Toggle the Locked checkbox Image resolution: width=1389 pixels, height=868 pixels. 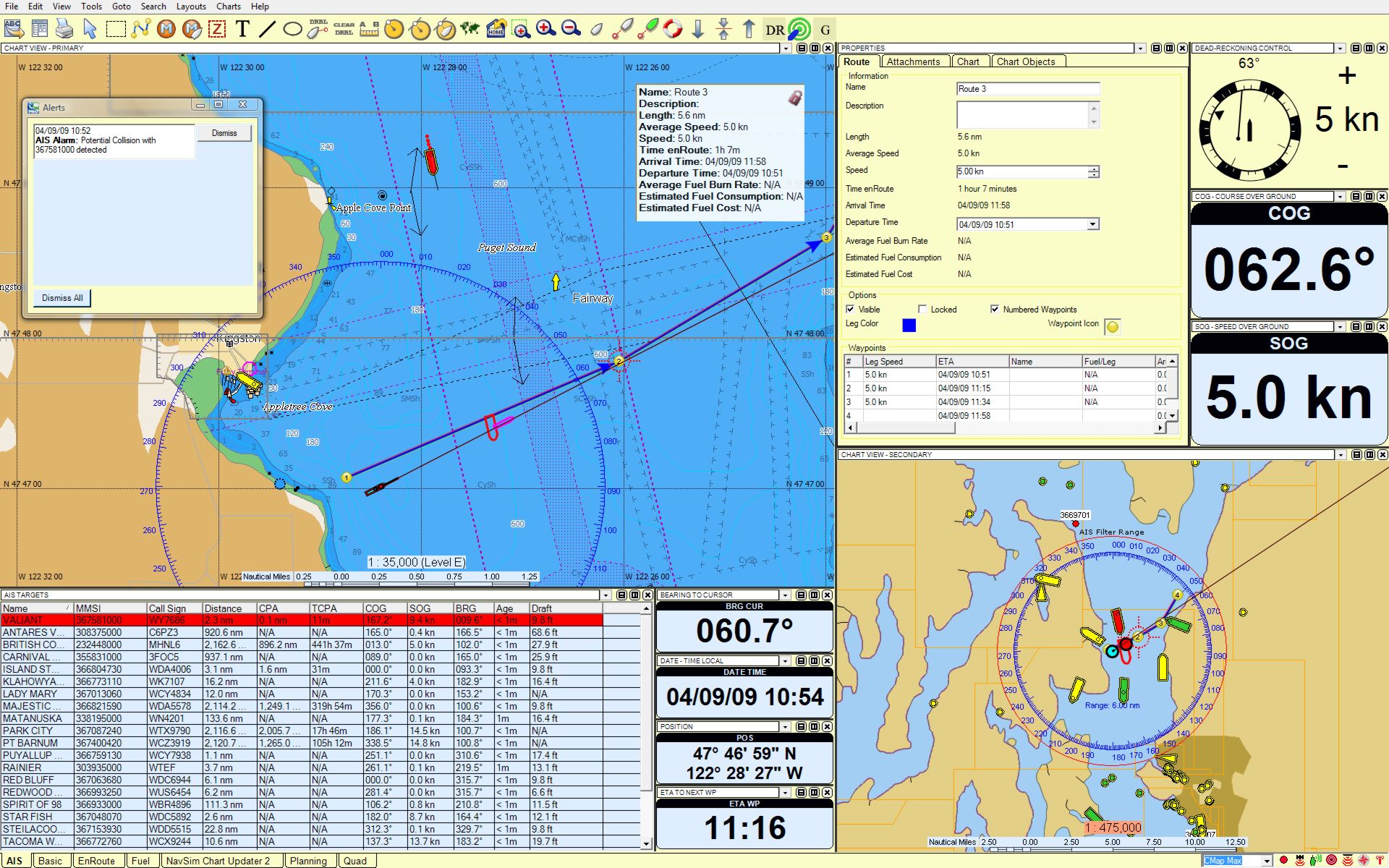pos(922,309)
